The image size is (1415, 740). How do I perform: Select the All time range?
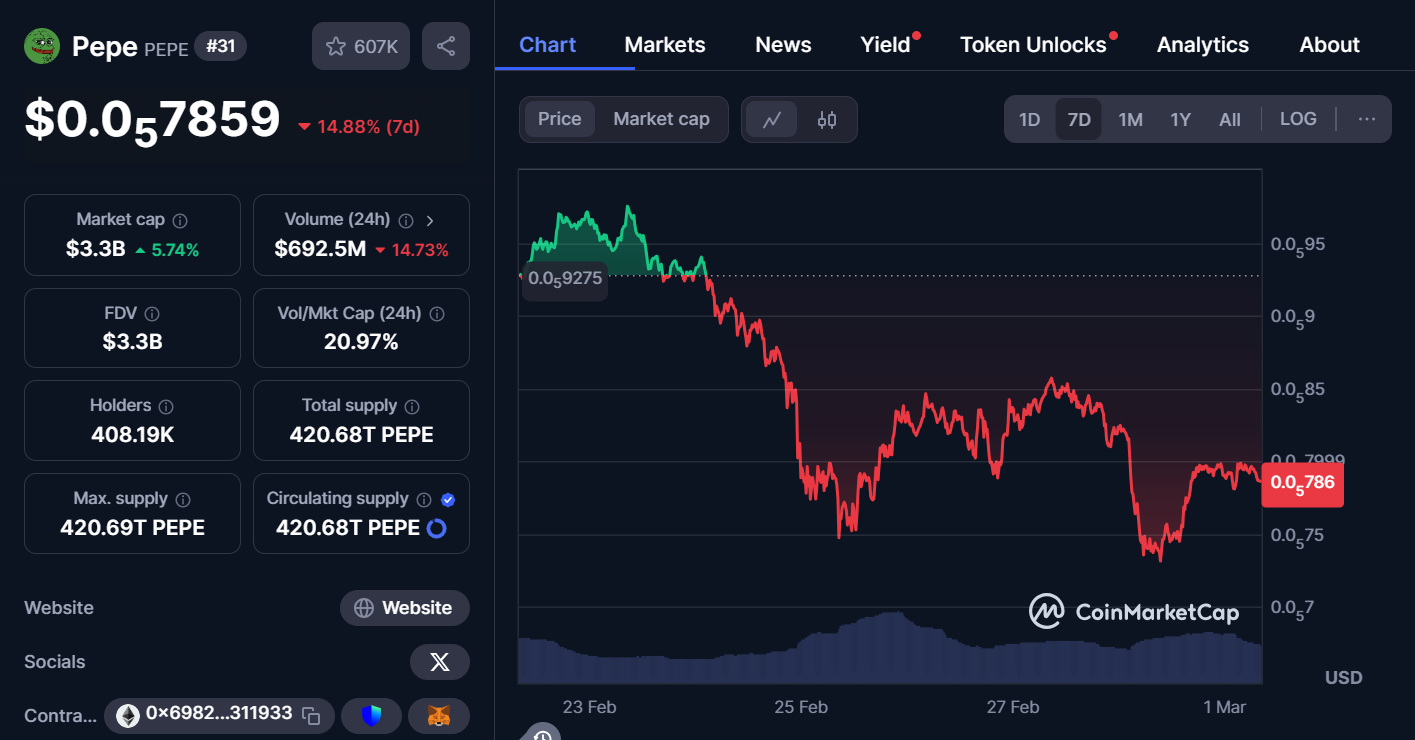(1230, 120)
